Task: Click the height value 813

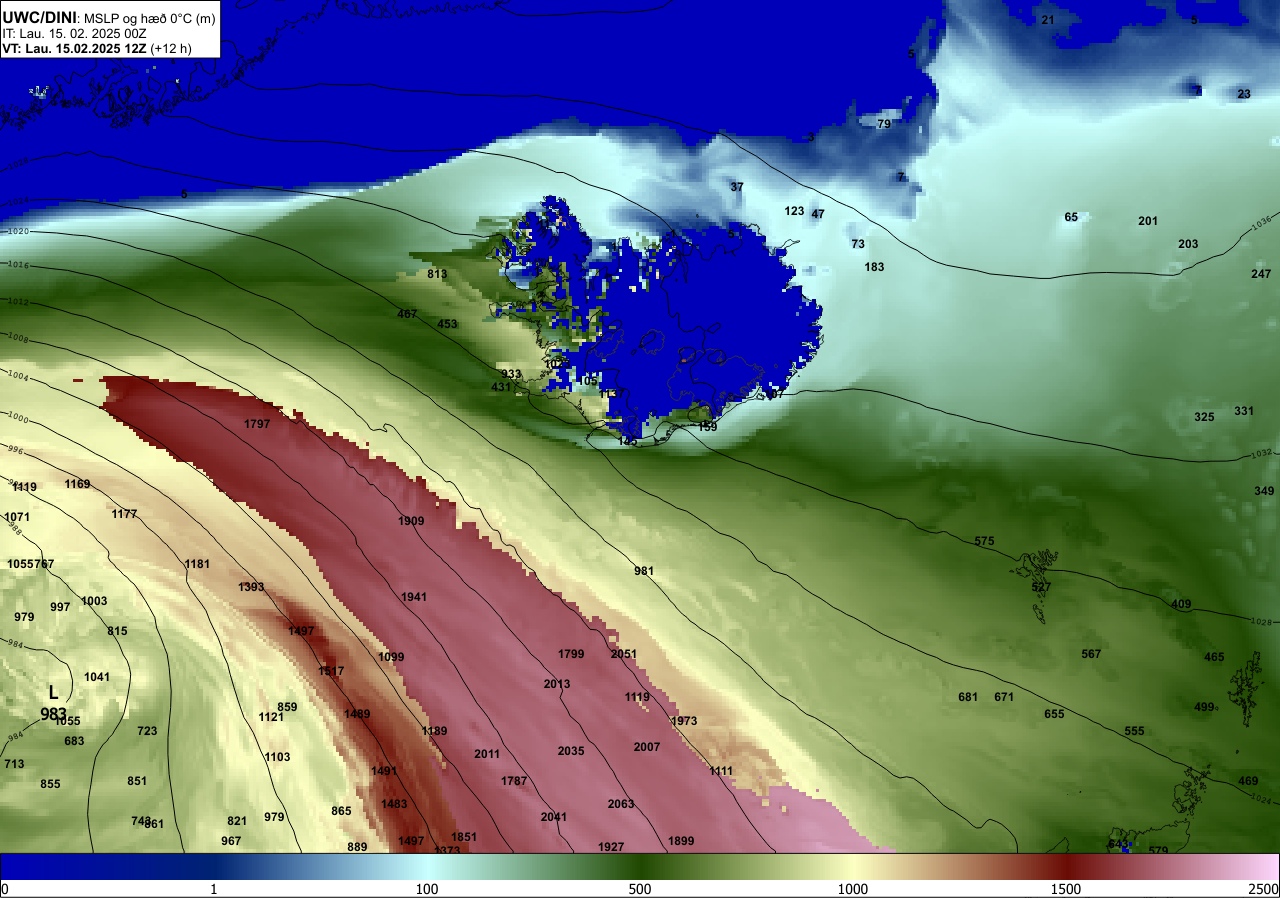Action: (437, 274)
